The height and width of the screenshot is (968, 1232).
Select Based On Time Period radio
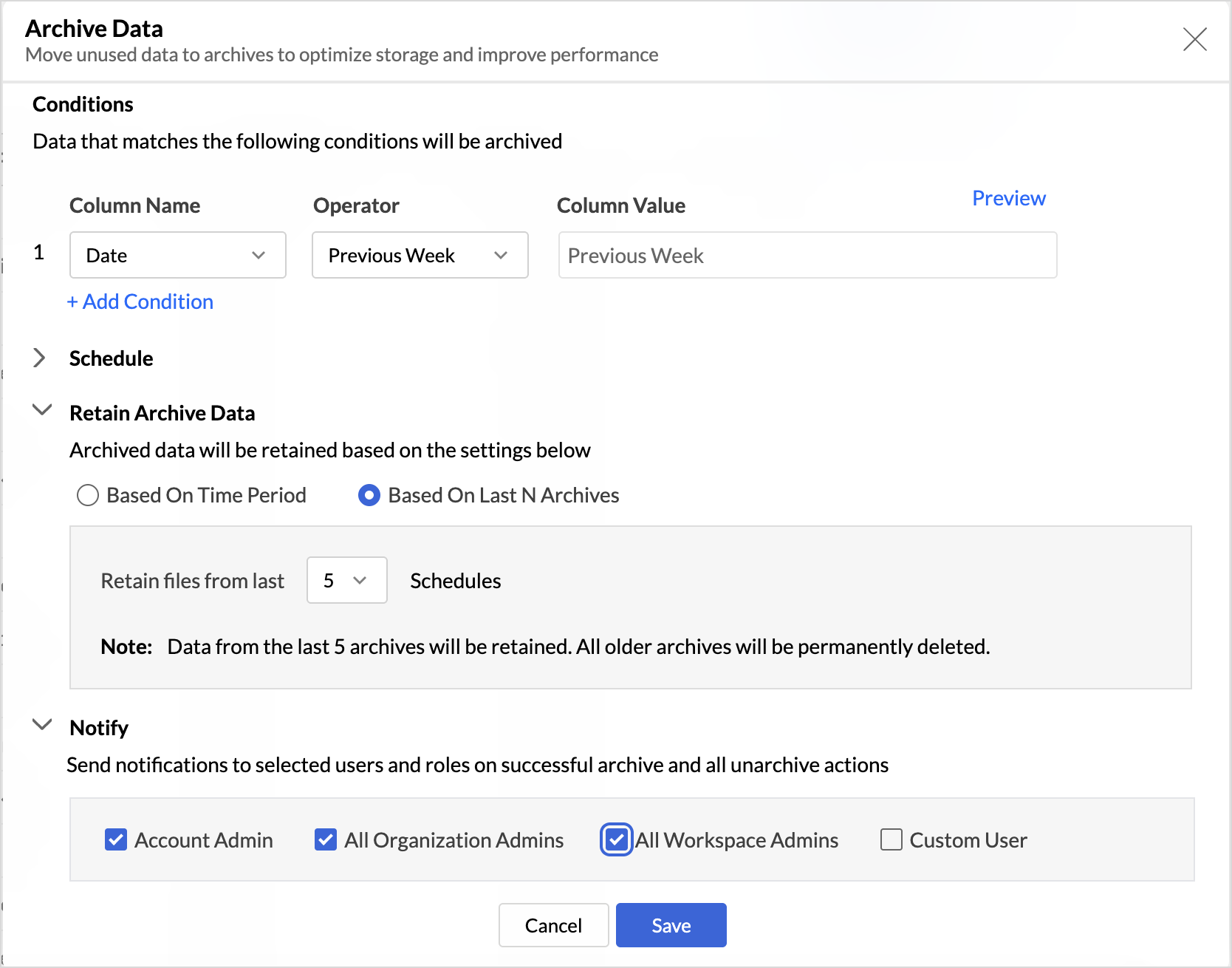click(88, 495)
